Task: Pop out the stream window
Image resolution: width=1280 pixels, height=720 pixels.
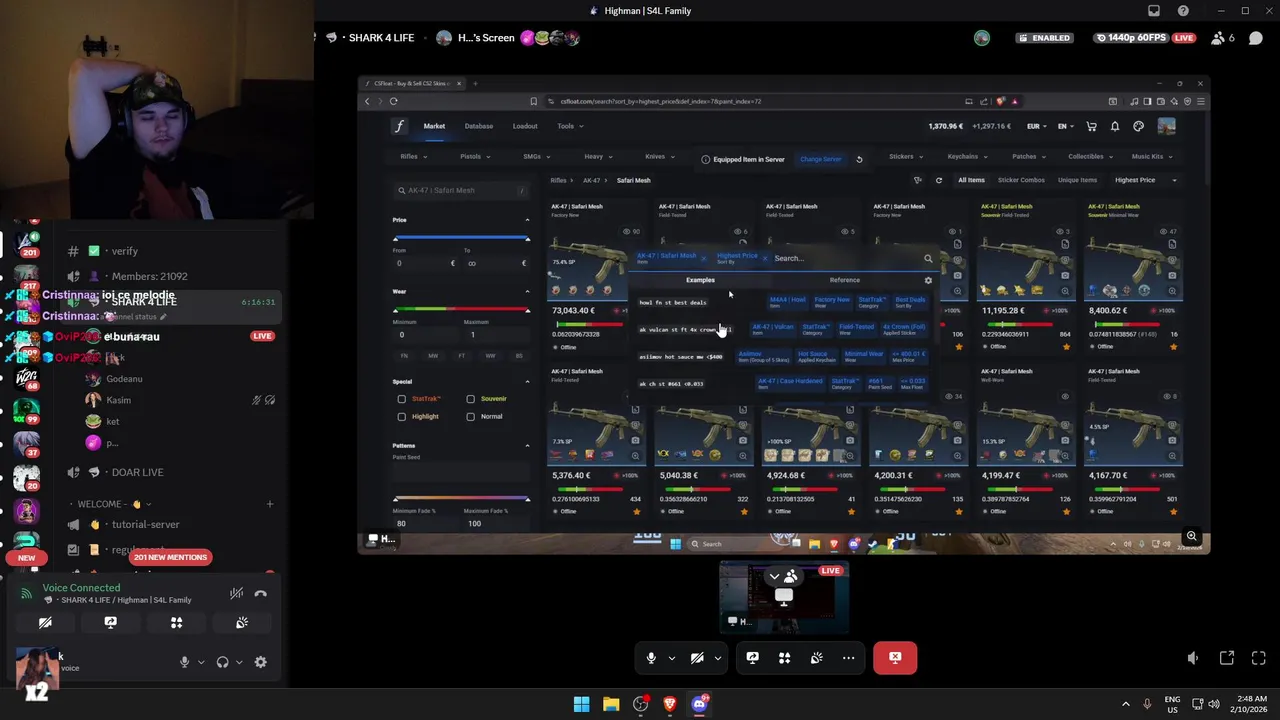Action: pyautogui.click(x=1227, y=658)
